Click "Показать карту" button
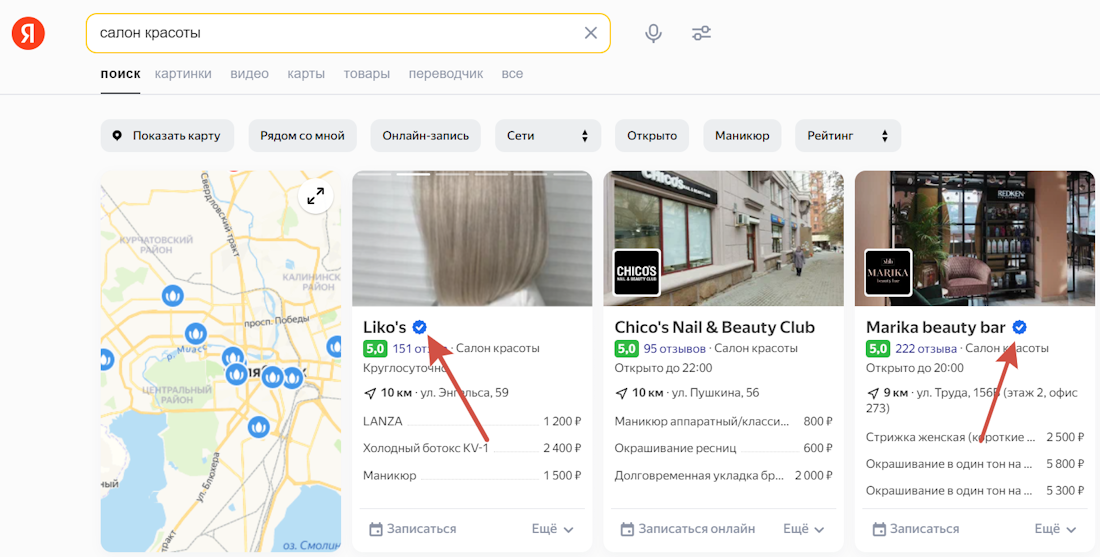 tap(167, 136)
